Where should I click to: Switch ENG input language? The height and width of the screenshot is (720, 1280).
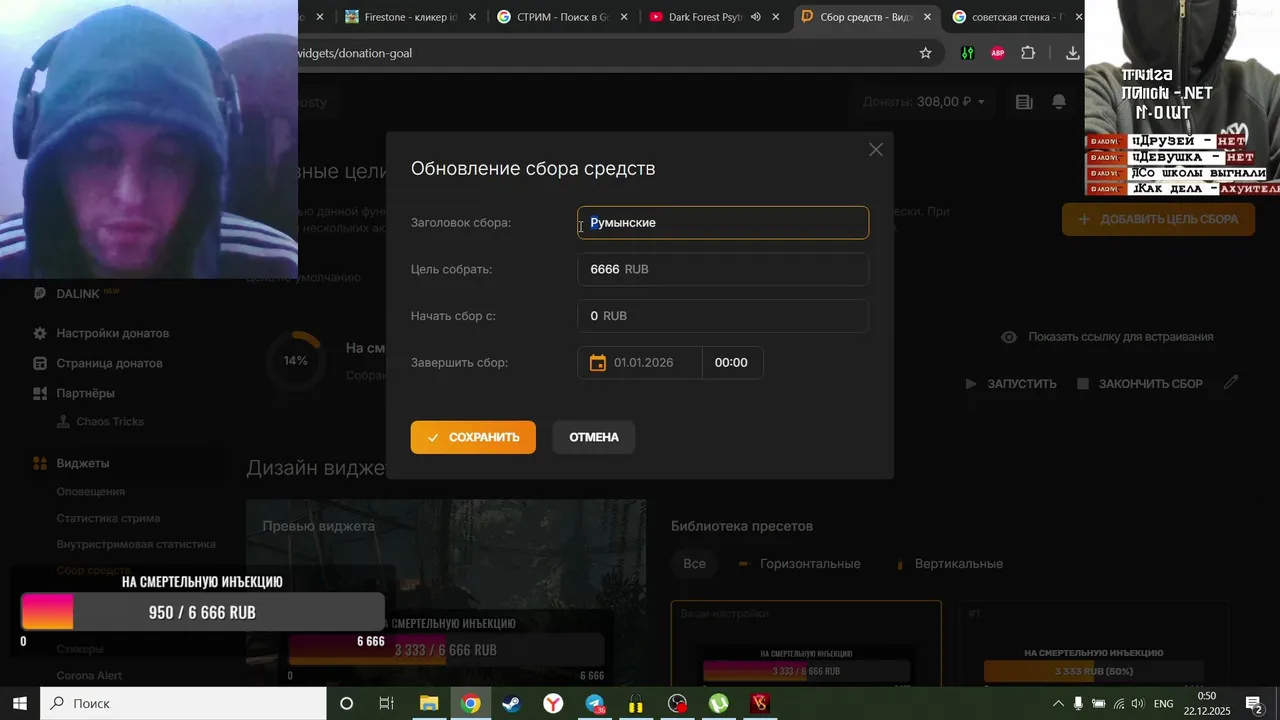pyautogui.click(x=1164, y=704)
